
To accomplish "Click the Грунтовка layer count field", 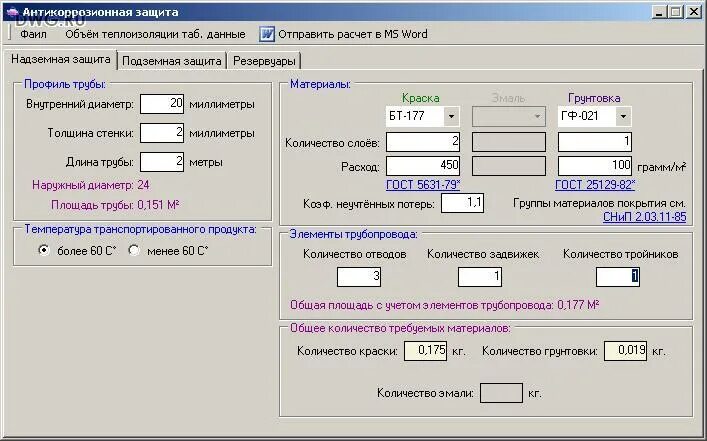I will [x=595, y=142].
